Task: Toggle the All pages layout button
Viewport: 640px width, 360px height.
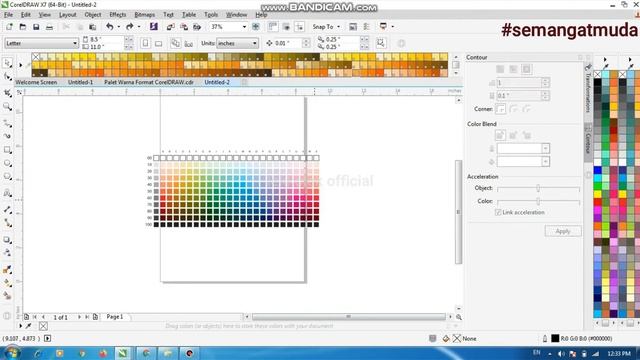Action: tap(176, 43)
